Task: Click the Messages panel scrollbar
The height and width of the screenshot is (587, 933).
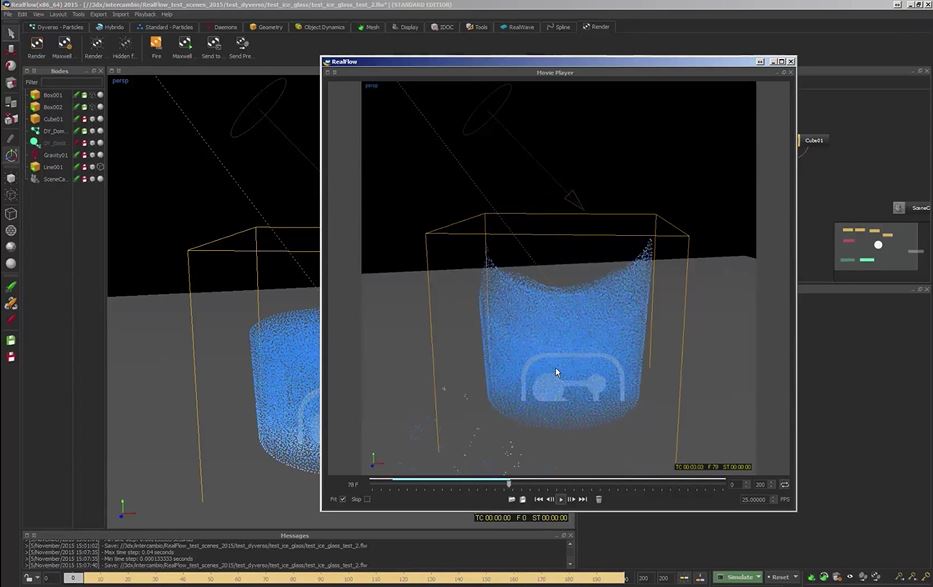Action: (x=570, y=554)
